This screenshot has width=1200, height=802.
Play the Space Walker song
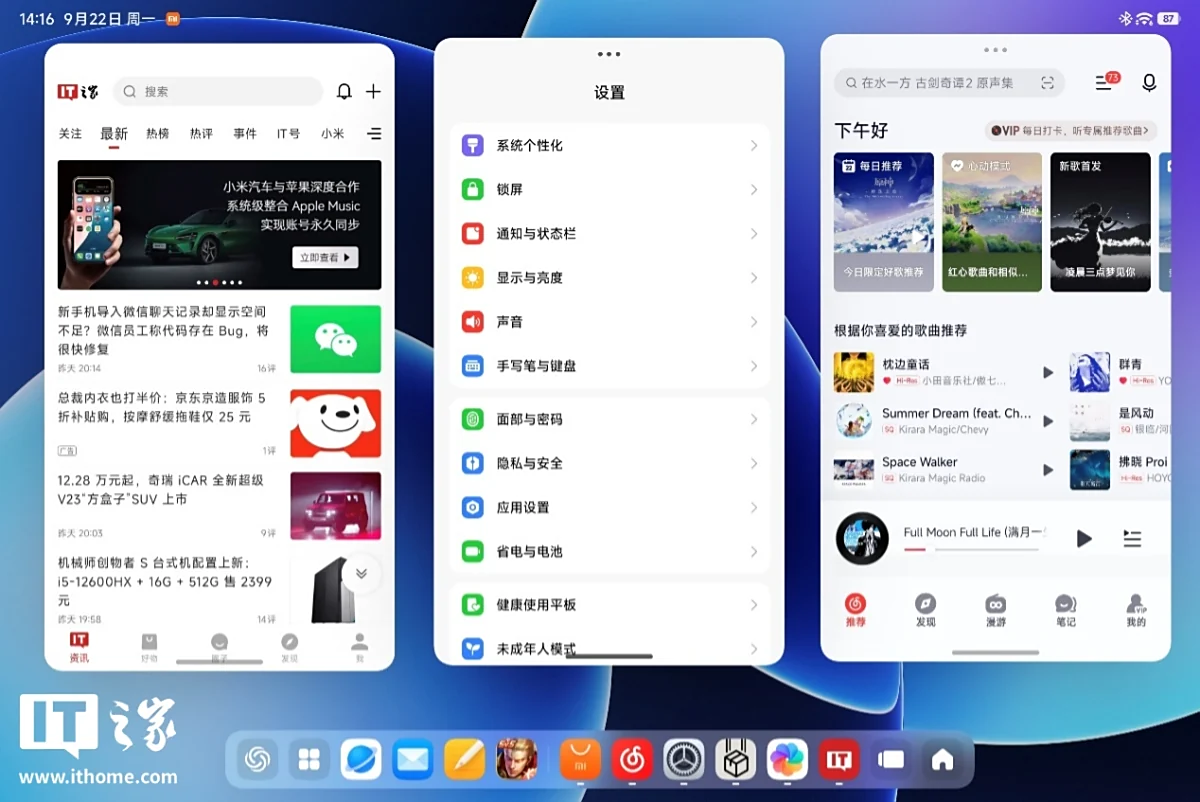(x=1048, y=470)
